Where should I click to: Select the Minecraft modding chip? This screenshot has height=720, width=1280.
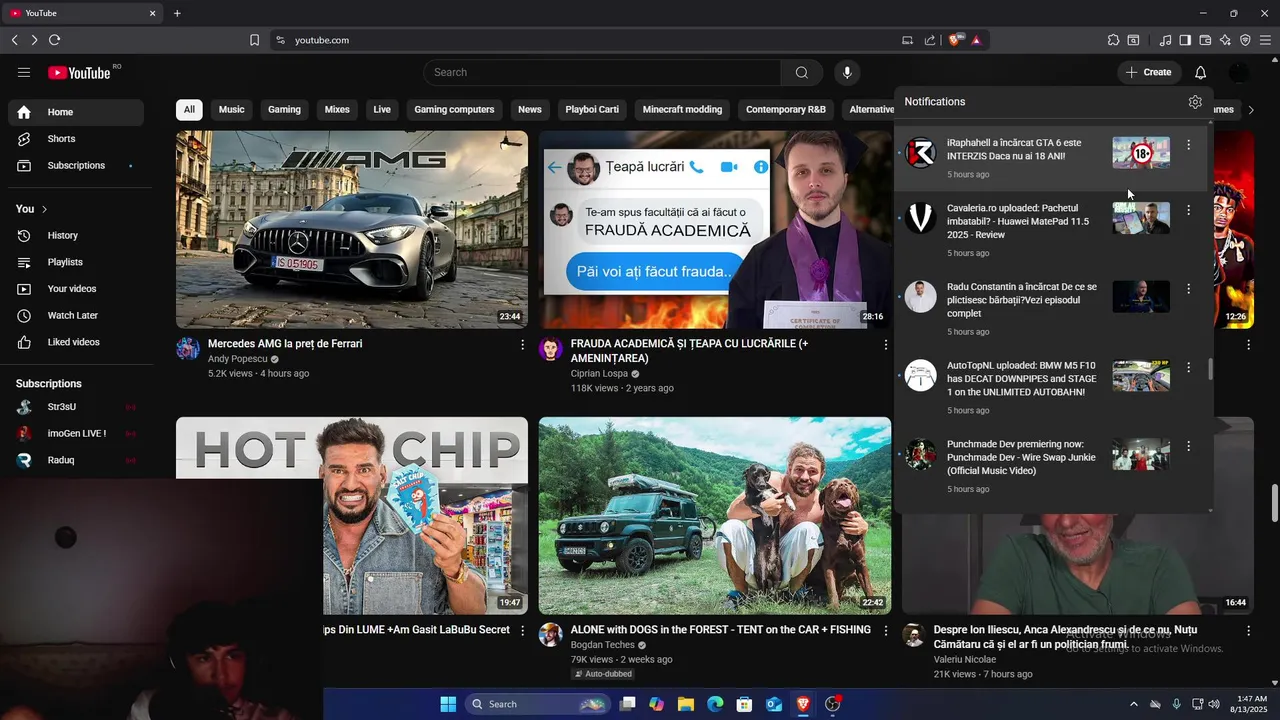682,110
